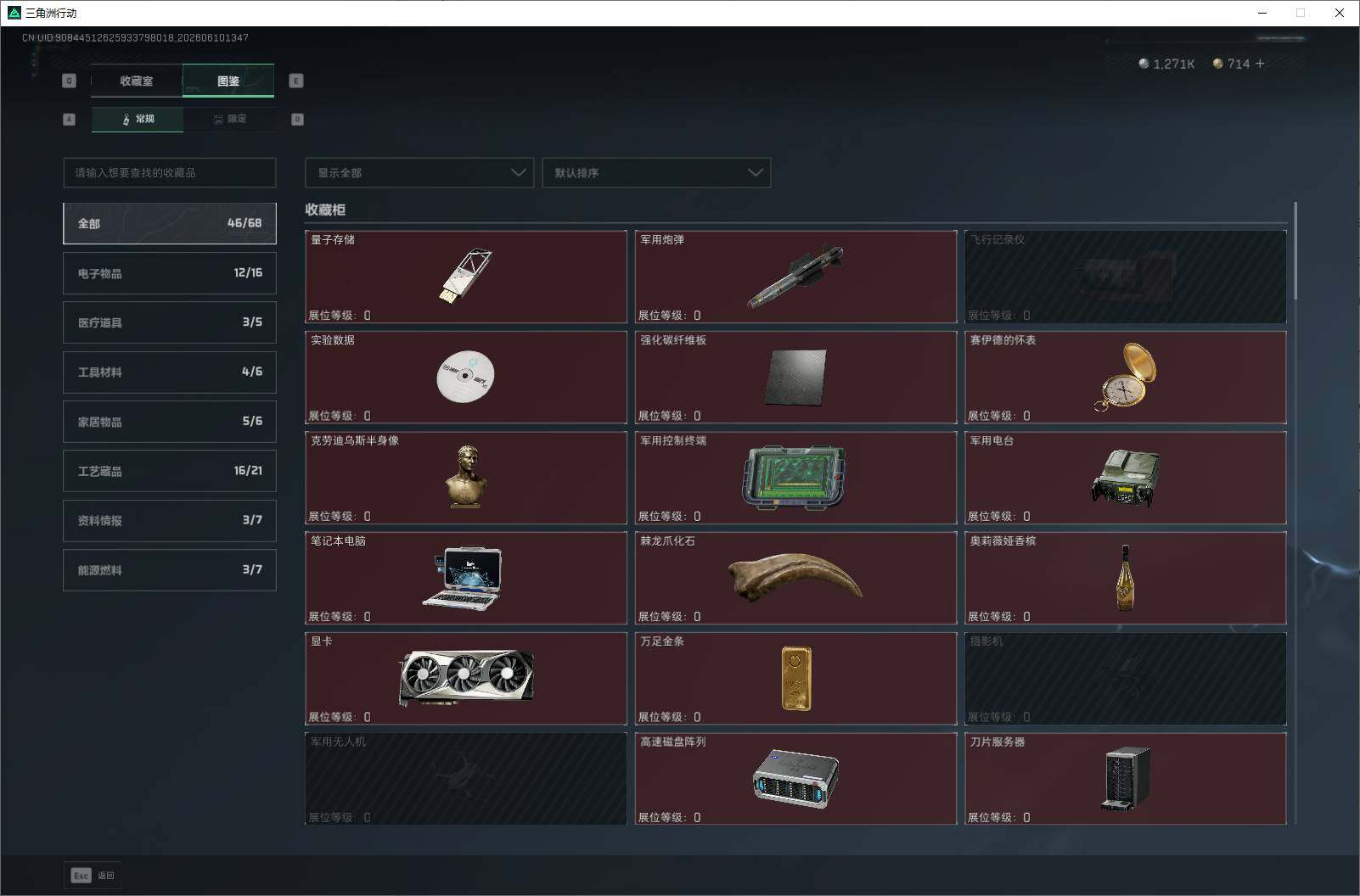1360x896 pixels.
Task: Click the 三角洲行动 title bar app icon
Action: click(14, 13)
